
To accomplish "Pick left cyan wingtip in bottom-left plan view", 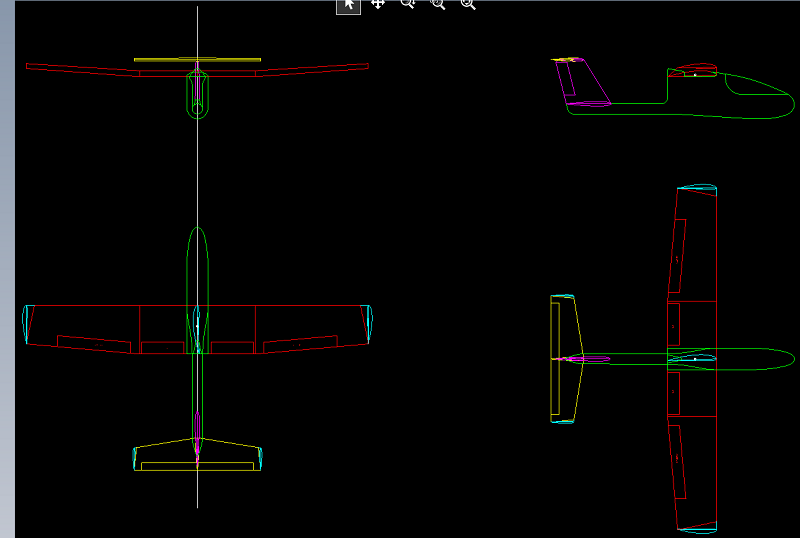I will pos(26,325).
